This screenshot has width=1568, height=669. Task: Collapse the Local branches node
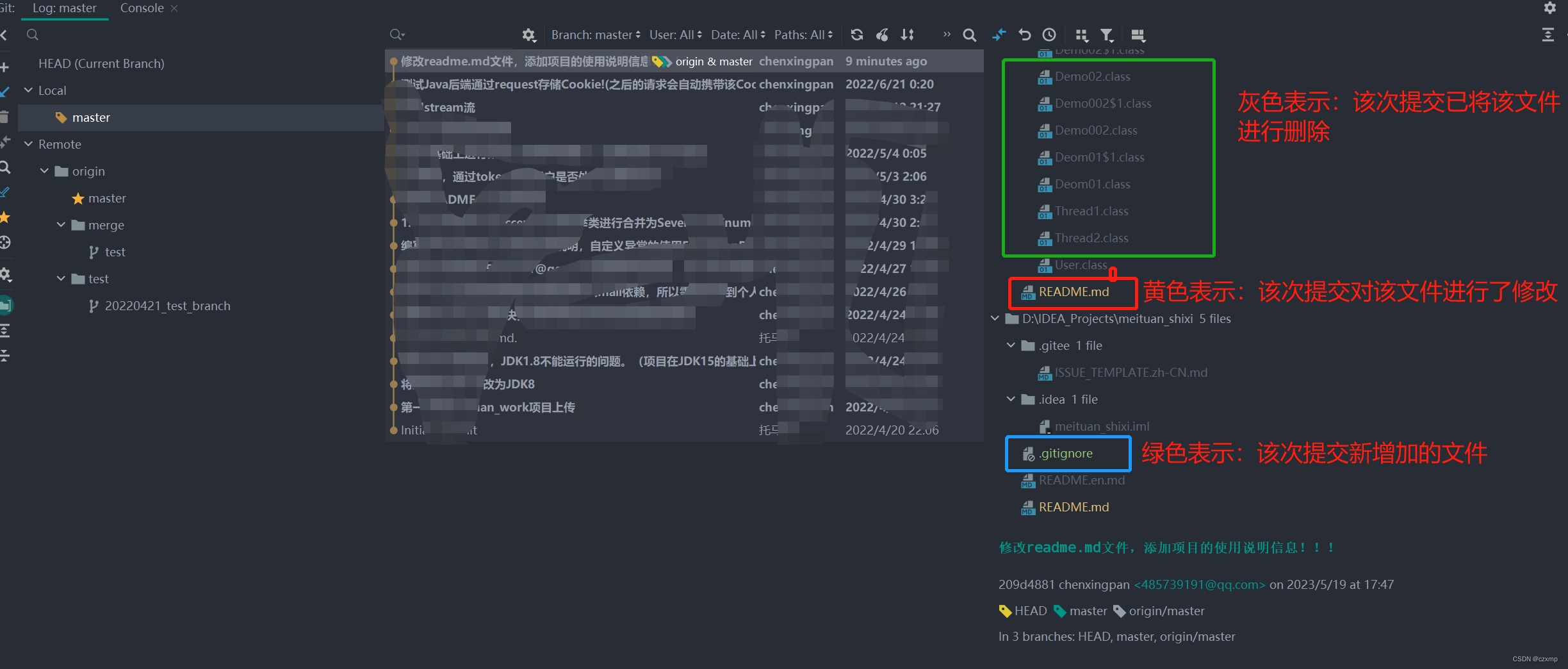click(28, 90)
